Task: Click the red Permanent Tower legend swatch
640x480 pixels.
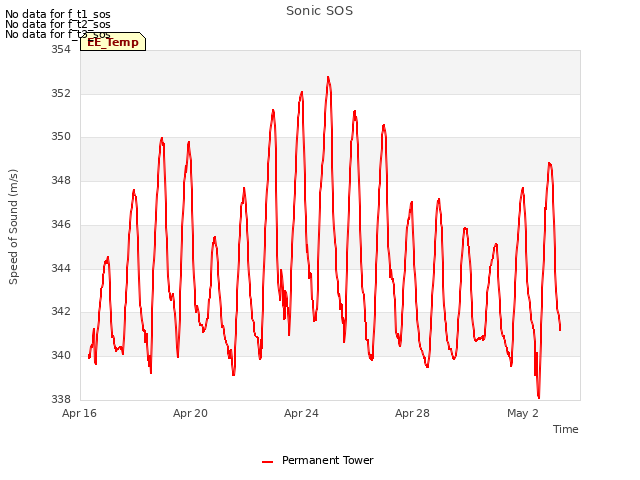Action: pyautogui.click(x=267, y=462)
